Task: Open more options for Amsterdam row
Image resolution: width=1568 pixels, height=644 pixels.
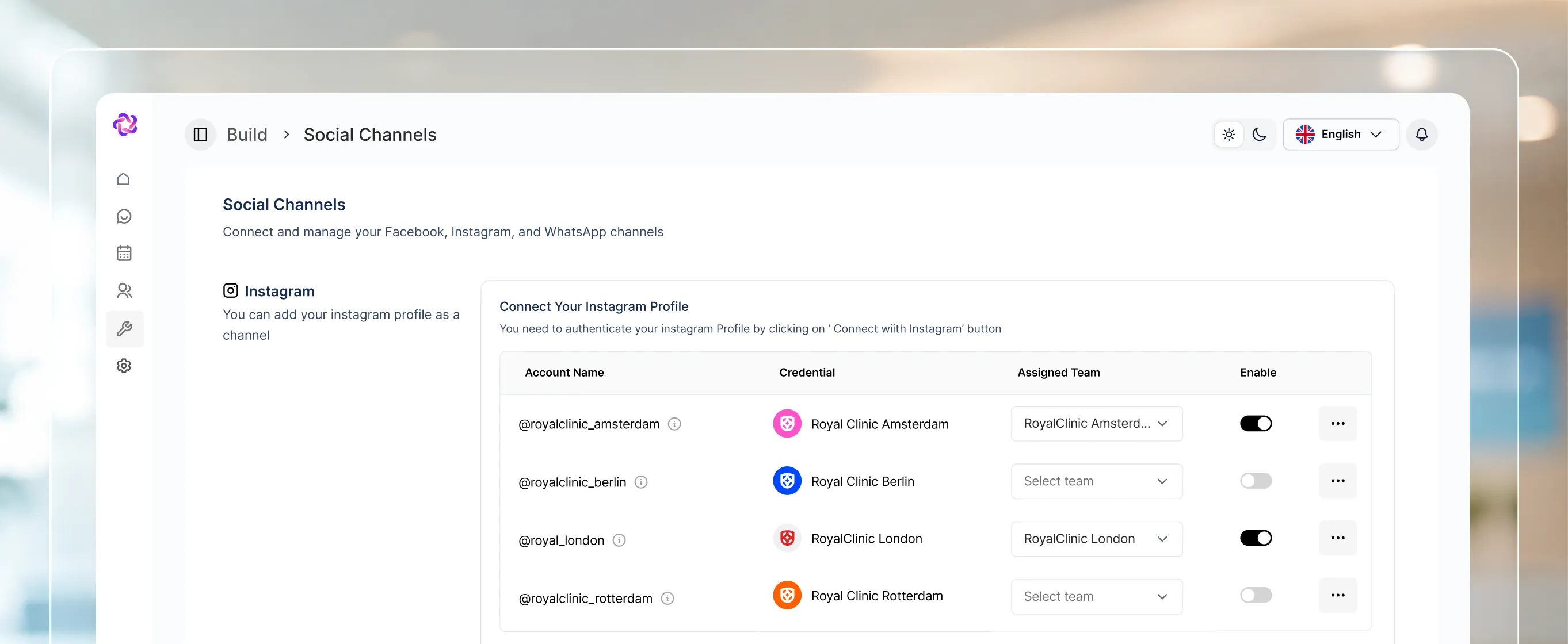Action: click(x=1338, y=423)
